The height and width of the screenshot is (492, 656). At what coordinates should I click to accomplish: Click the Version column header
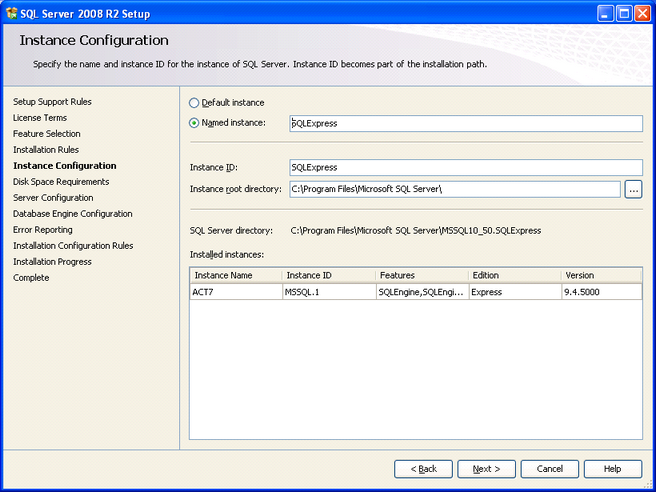coord(600,275)
